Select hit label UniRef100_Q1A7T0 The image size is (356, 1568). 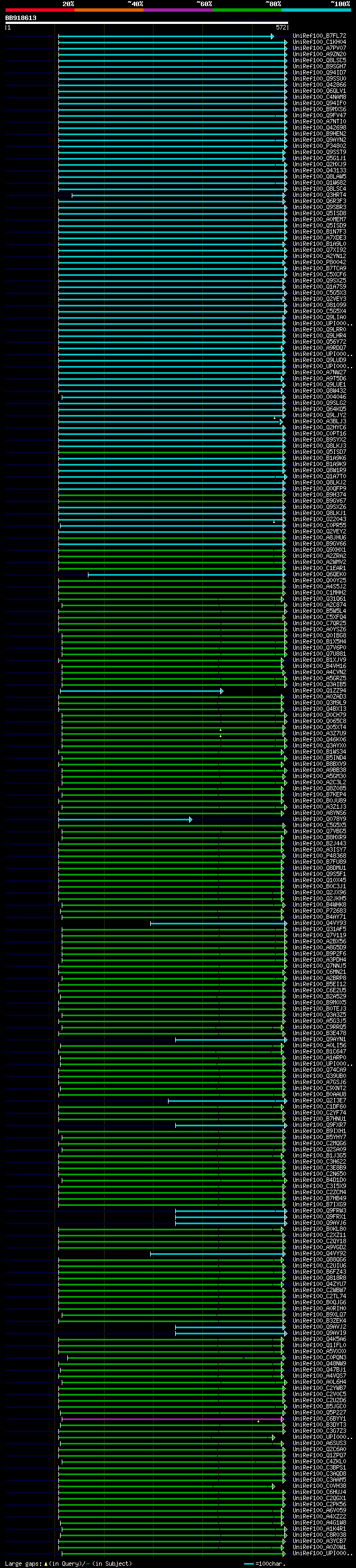(x=319, y=477)
